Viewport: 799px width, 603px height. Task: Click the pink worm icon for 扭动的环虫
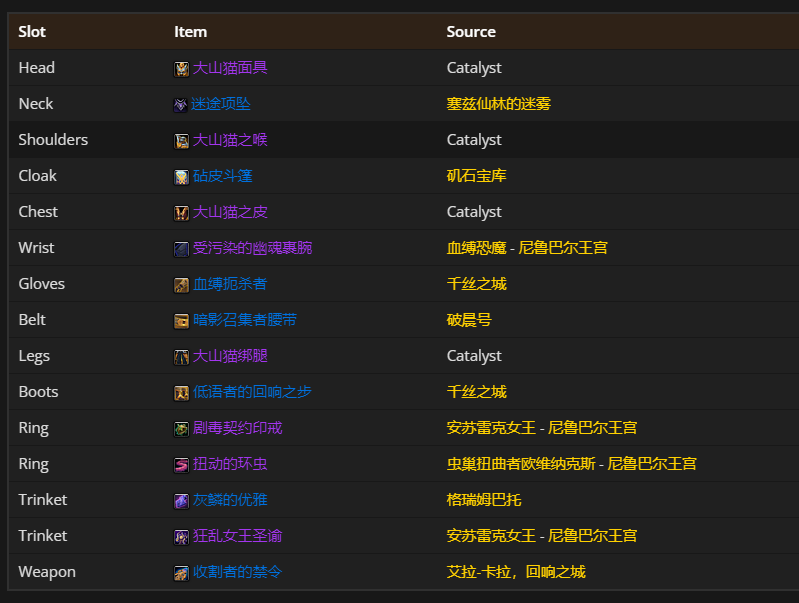[x=181, y=465]
